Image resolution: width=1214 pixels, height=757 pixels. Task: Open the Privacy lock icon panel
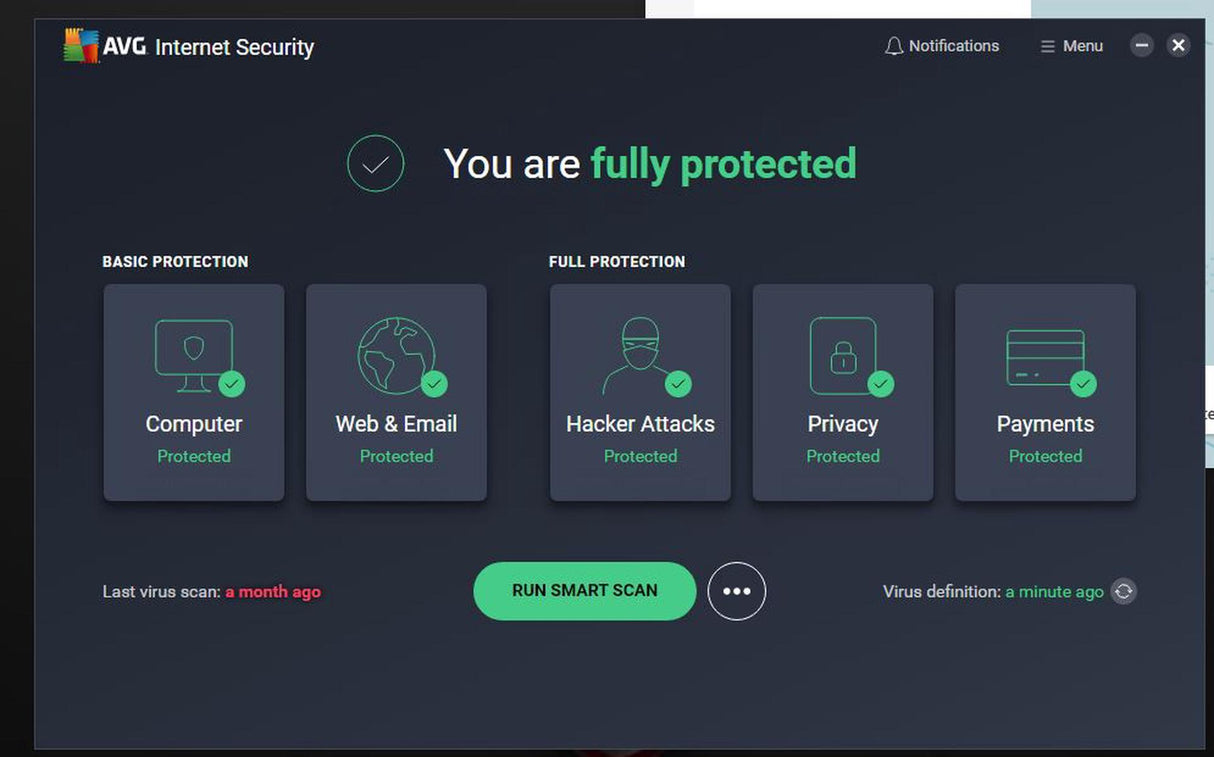coord(842,350)
